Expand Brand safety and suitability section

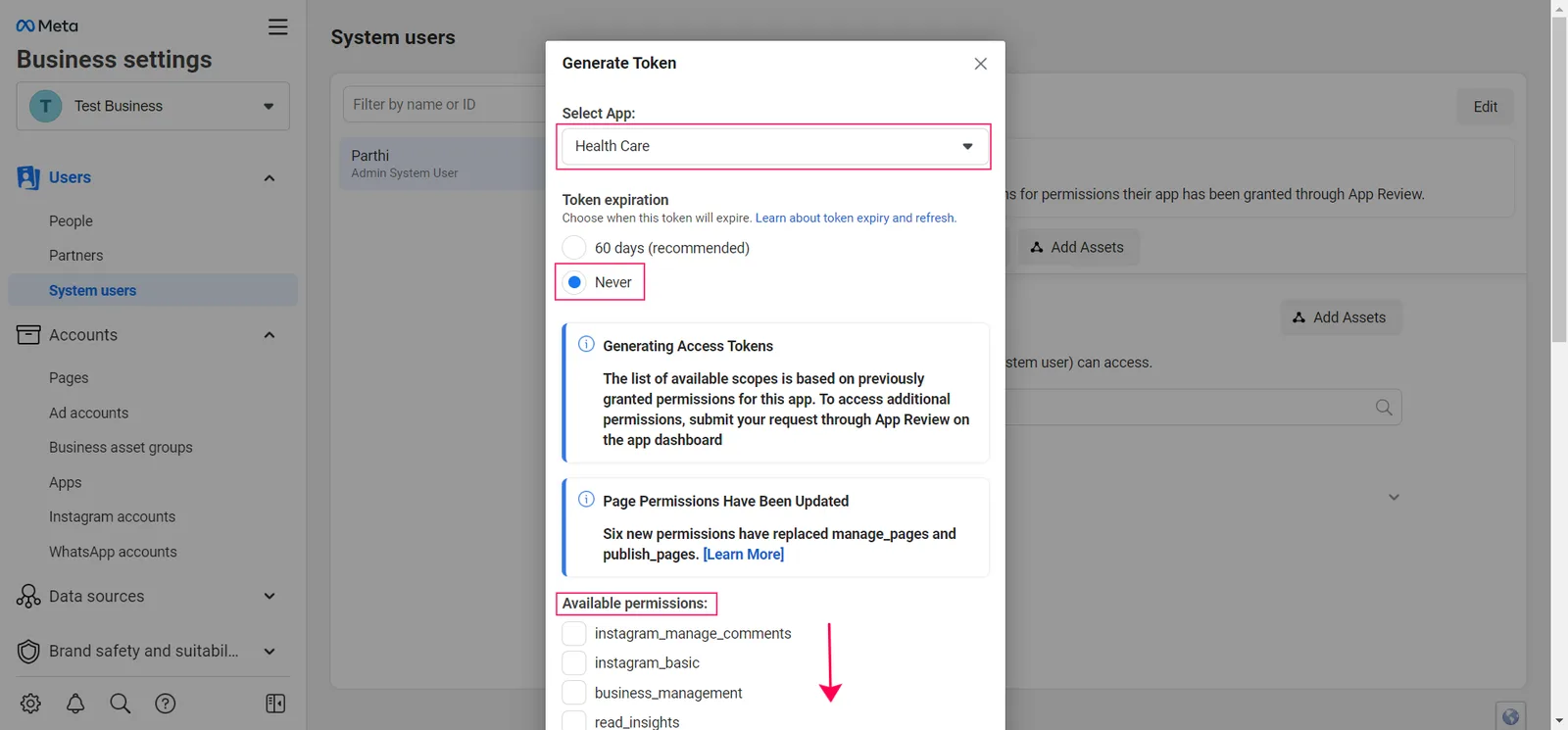(x=269, y=651)
